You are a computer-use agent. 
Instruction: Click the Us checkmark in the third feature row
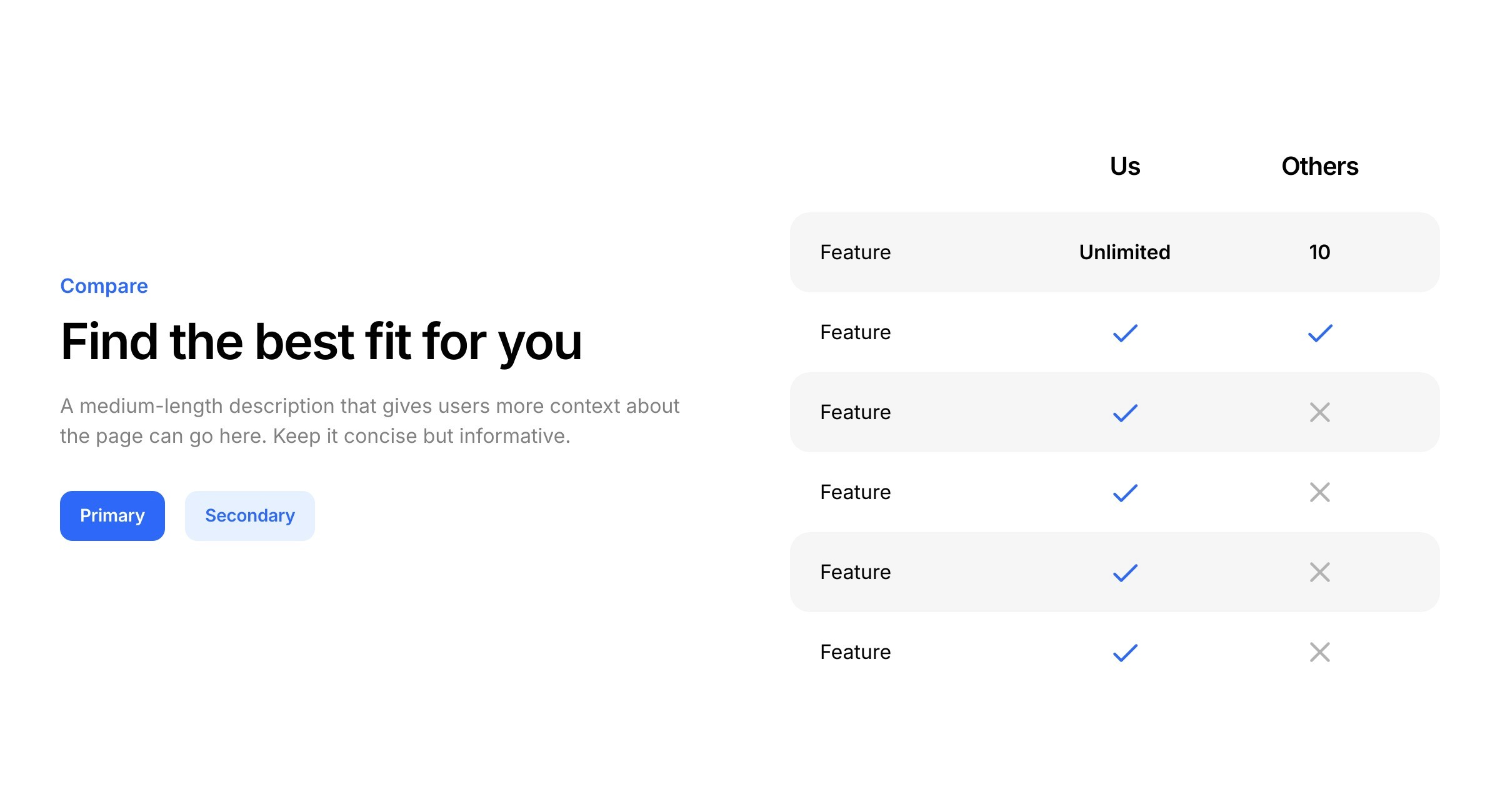tap(1125, 413)
